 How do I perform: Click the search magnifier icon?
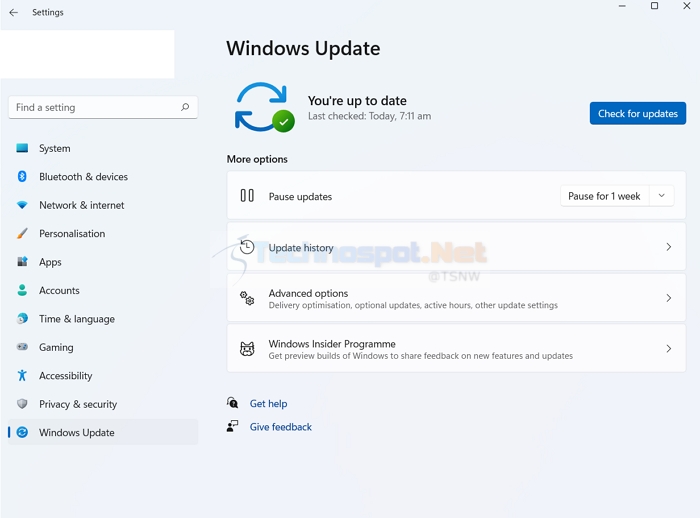(x=185, y=107)
